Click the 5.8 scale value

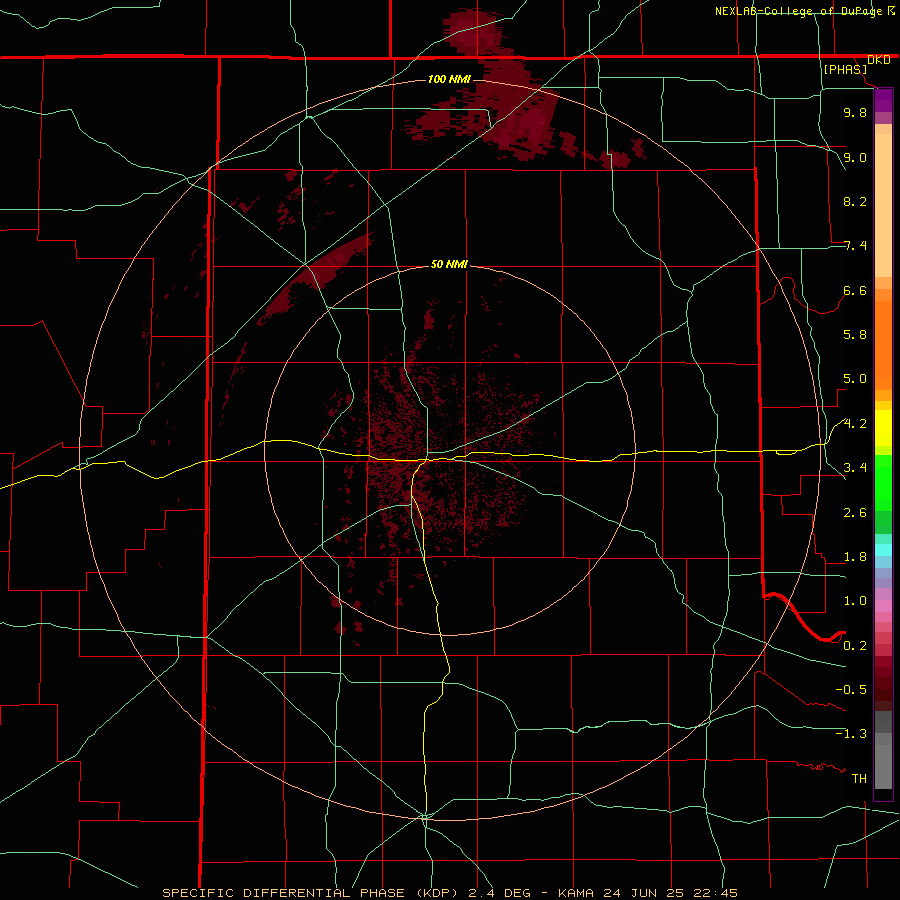coord(855,335)
